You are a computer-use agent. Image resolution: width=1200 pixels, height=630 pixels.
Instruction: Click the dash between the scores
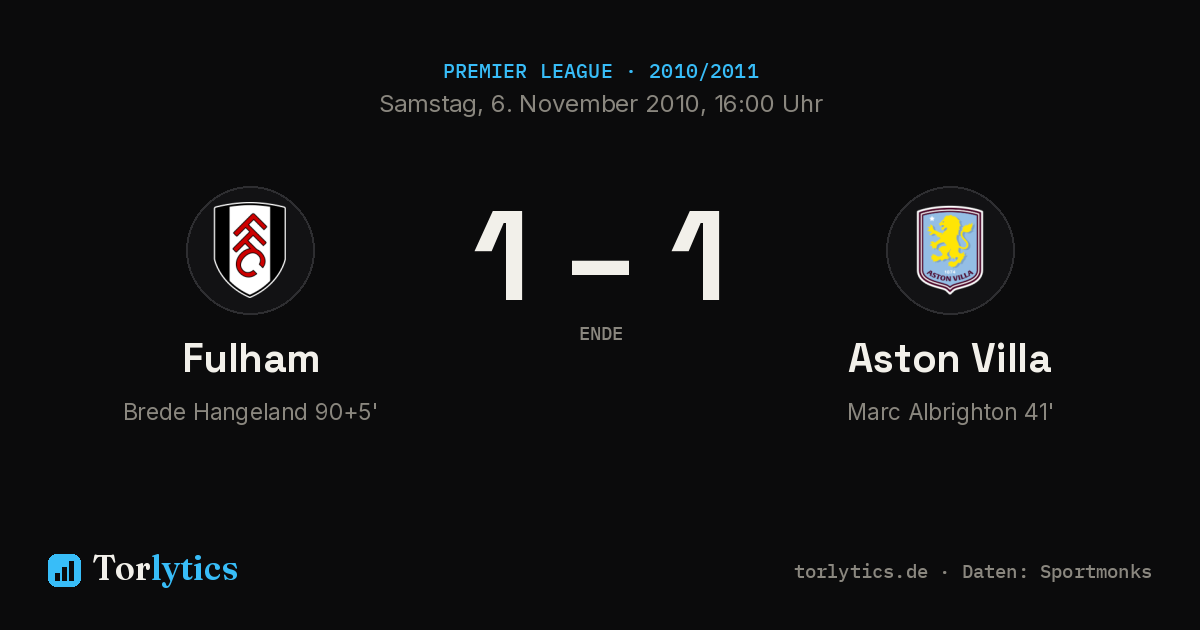[x=600, y=267]
